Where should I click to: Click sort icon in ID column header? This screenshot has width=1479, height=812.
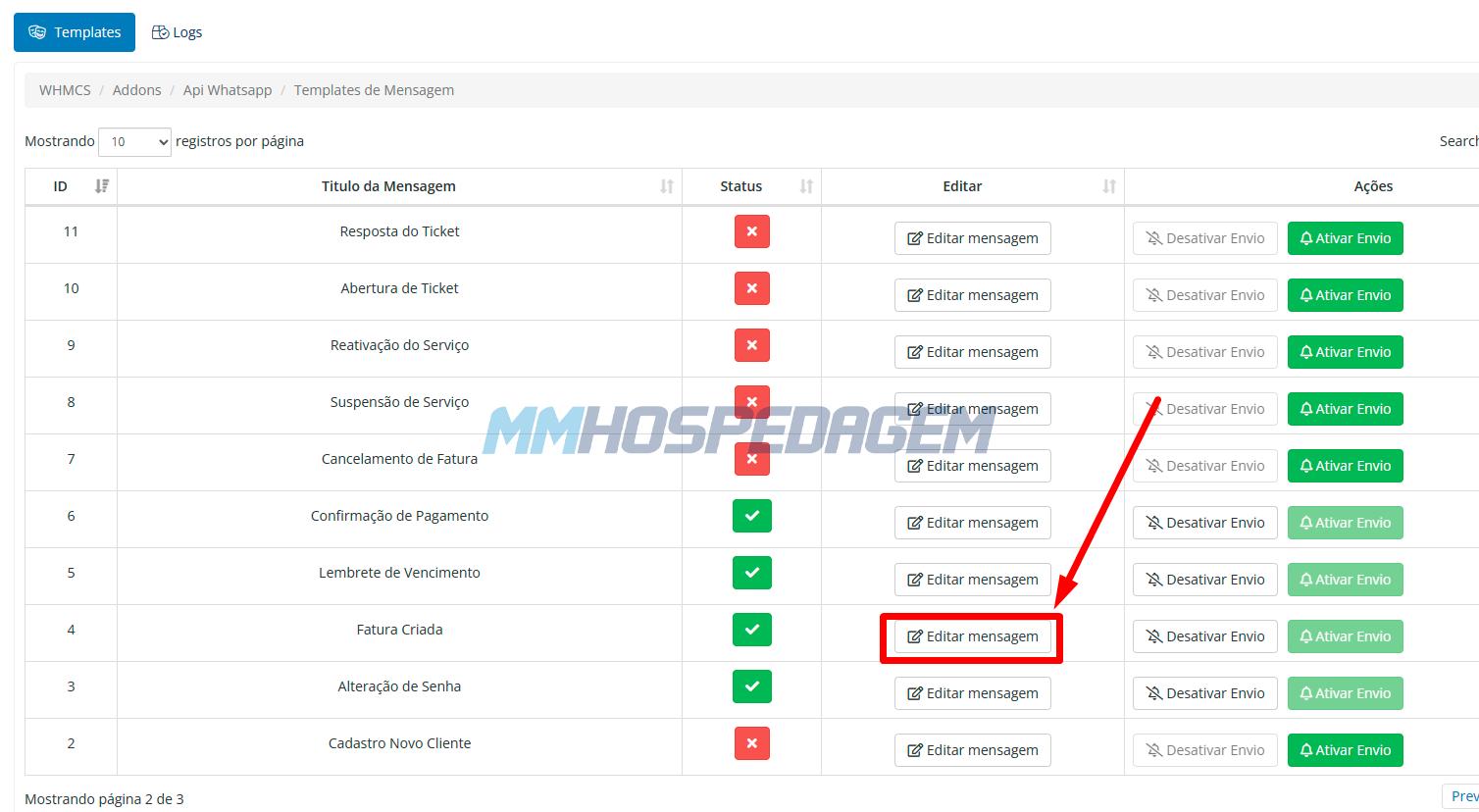pos(101,186)
